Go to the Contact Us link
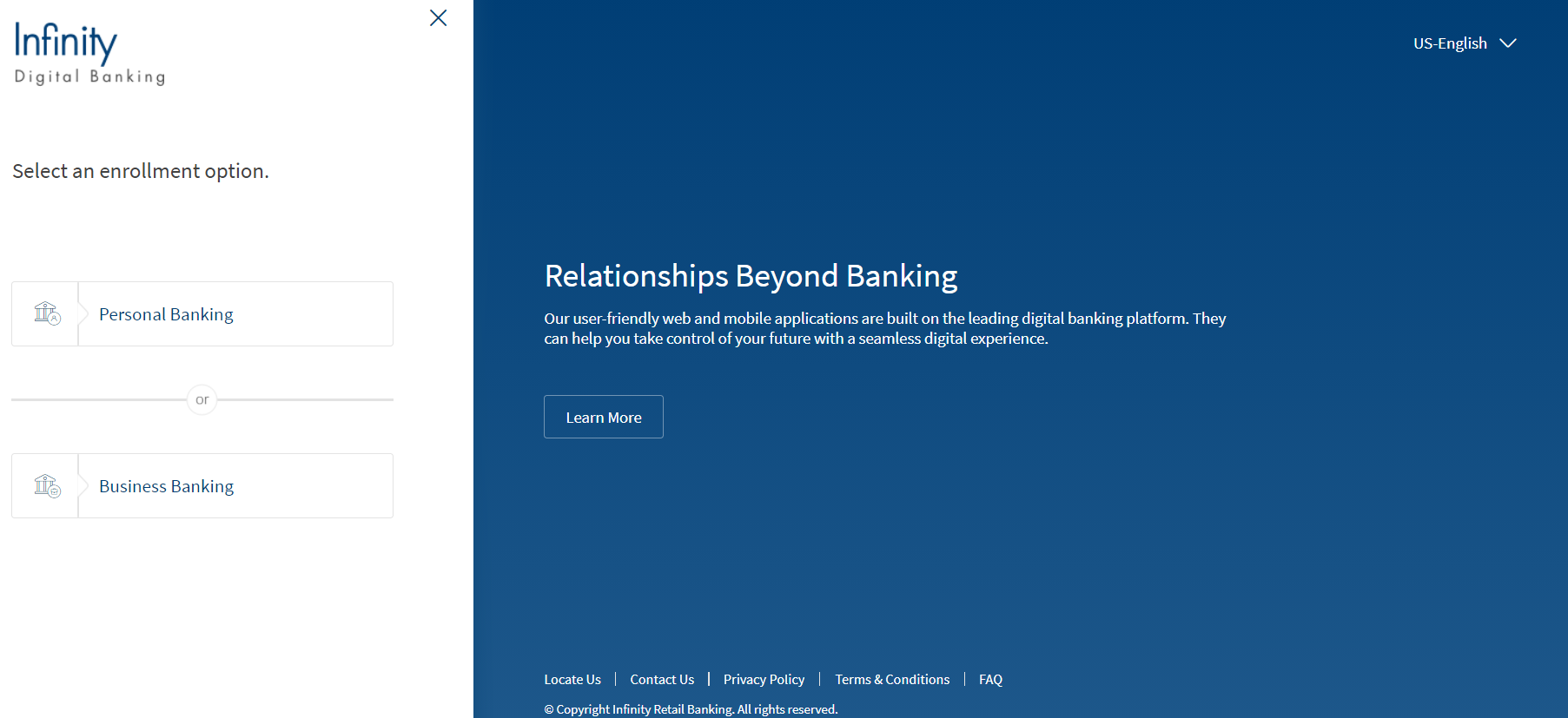The height and width of the screenshot is (718, 1568). point(662,680)
